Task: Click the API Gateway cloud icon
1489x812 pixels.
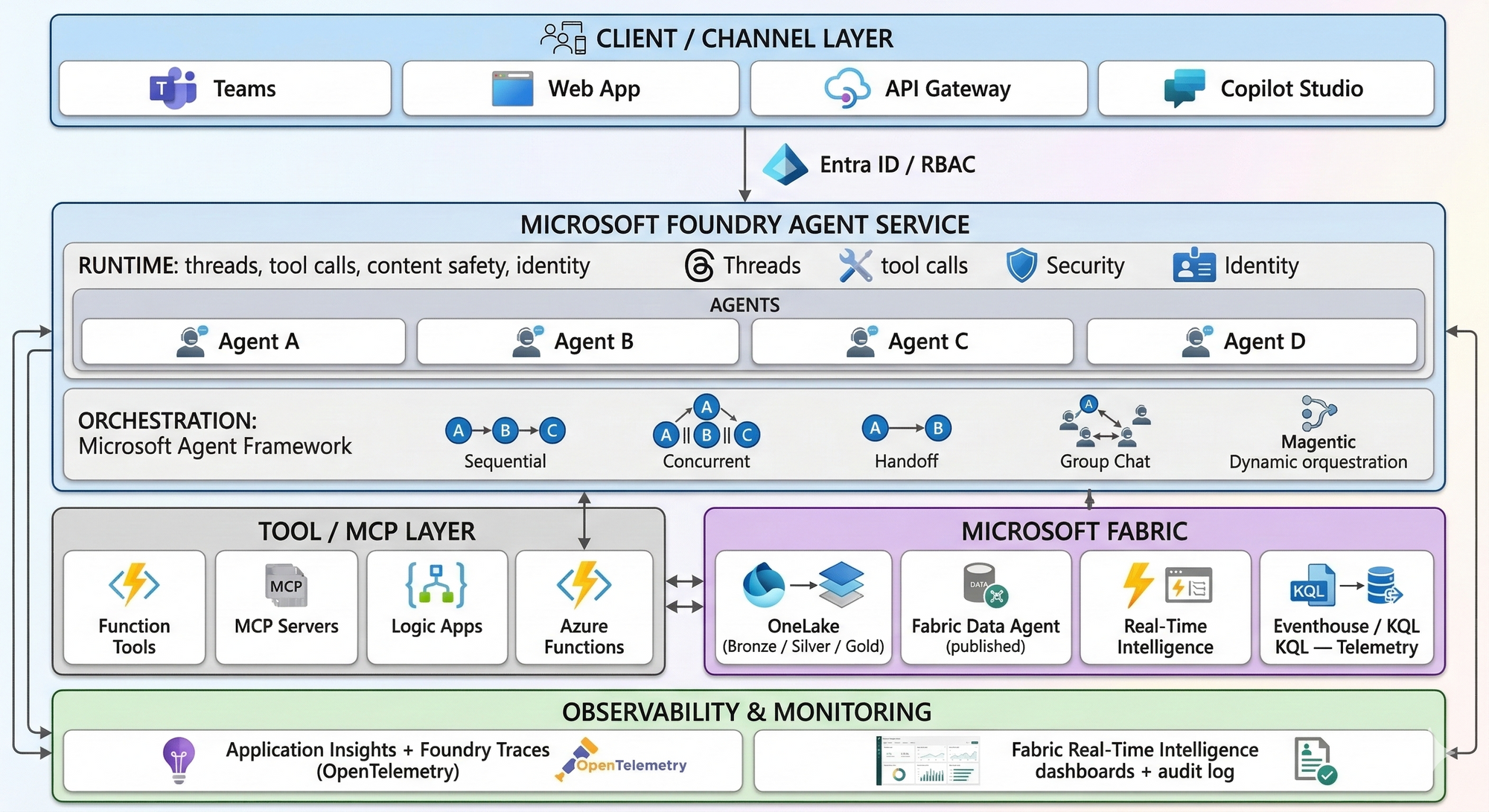Action: 847,89
